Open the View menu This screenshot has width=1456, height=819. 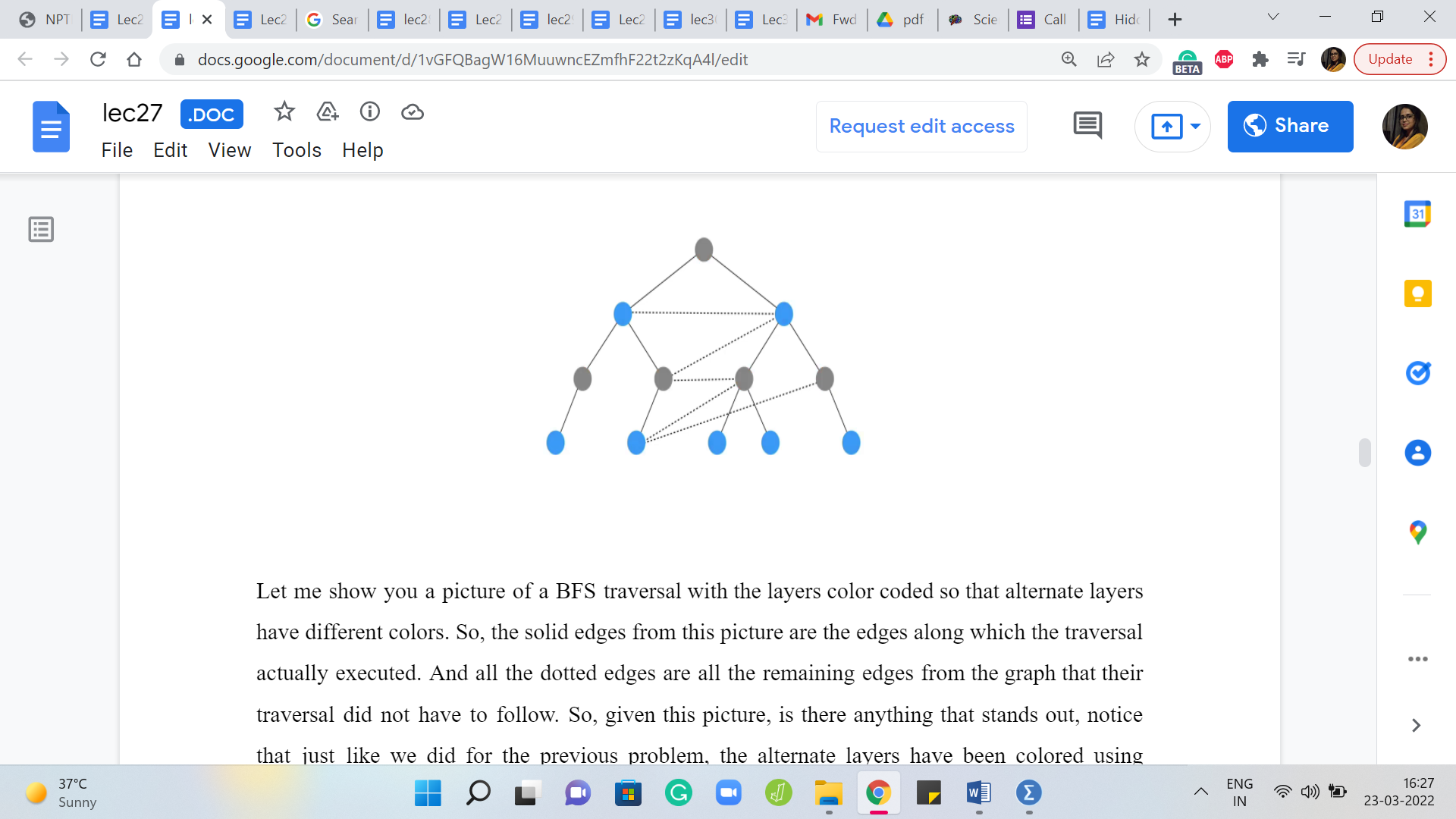[x=229, y=150]
